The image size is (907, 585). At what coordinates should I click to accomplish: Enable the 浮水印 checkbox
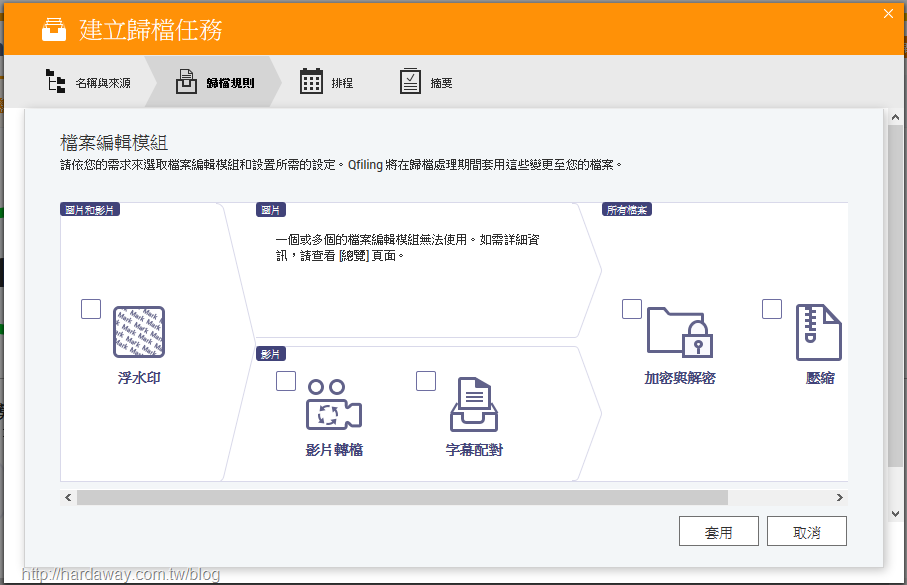(x=91, y=309)
